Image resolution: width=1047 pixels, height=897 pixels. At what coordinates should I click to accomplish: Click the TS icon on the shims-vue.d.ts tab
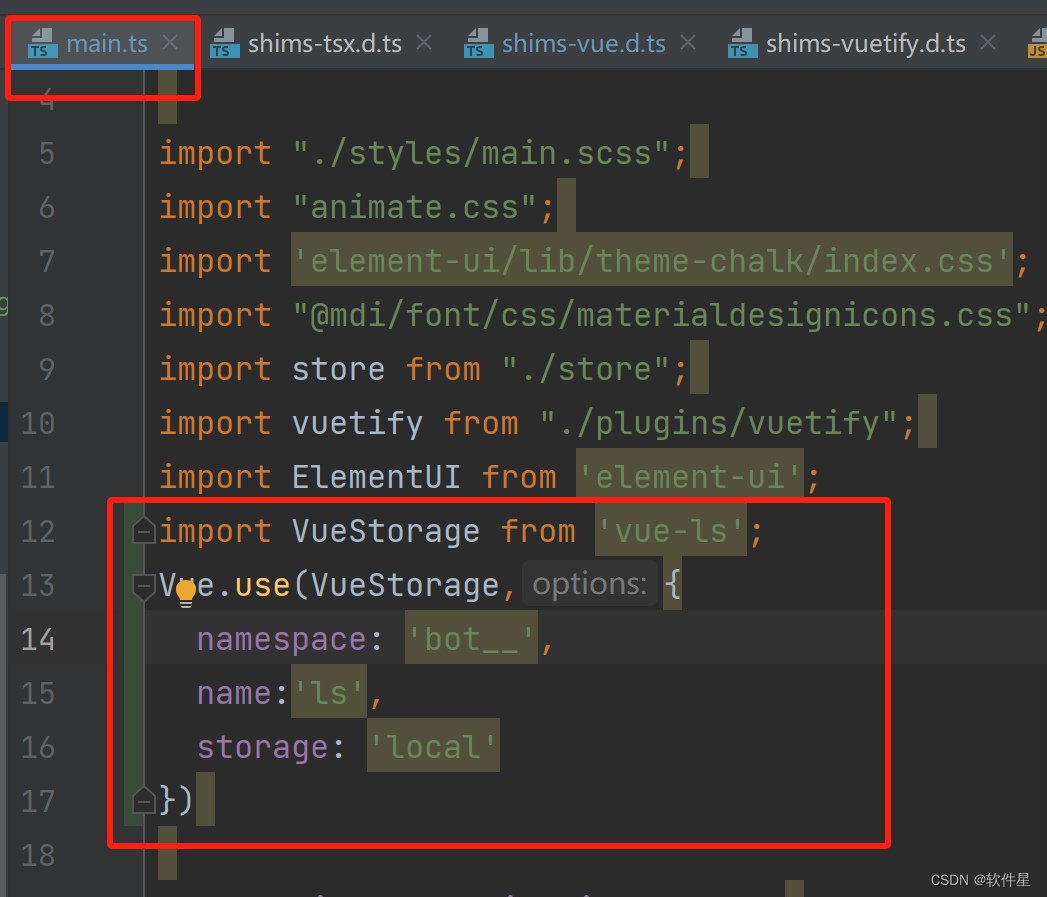pos(478,42)
